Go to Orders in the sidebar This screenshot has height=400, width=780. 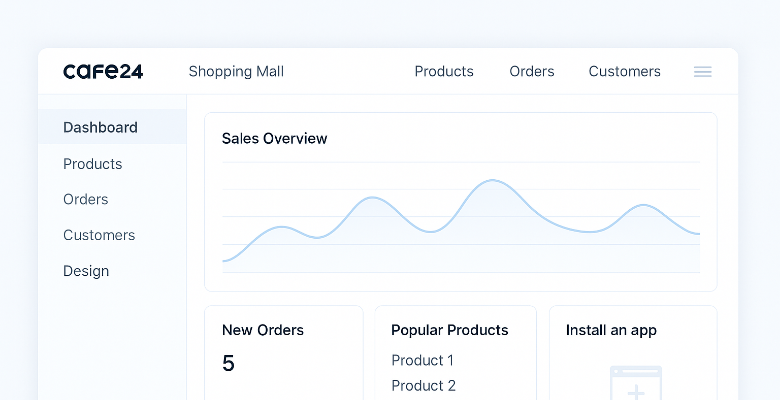(x=85, y=199)
